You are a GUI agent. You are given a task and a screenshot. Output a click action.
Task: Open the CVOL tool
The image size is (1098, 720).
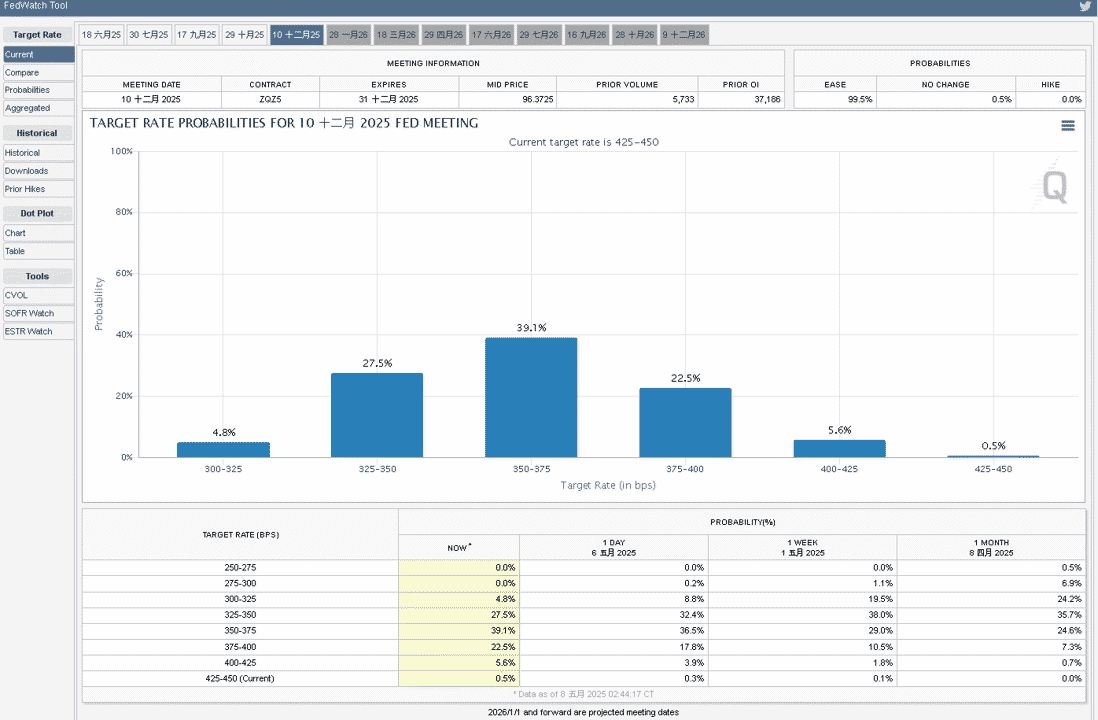[39, 296]
